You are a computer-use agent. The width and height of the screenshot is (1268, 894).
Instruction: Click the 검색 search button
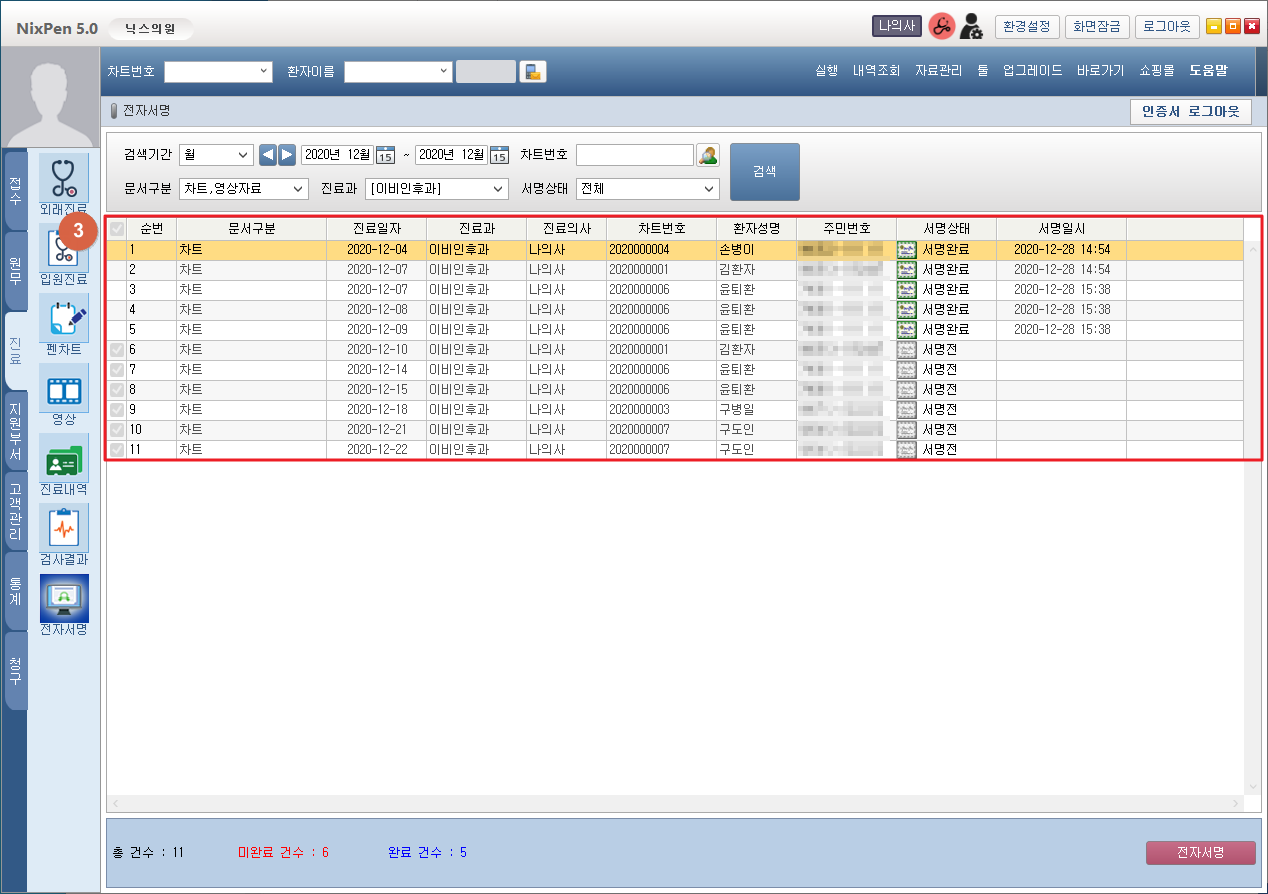pos(765,171)
